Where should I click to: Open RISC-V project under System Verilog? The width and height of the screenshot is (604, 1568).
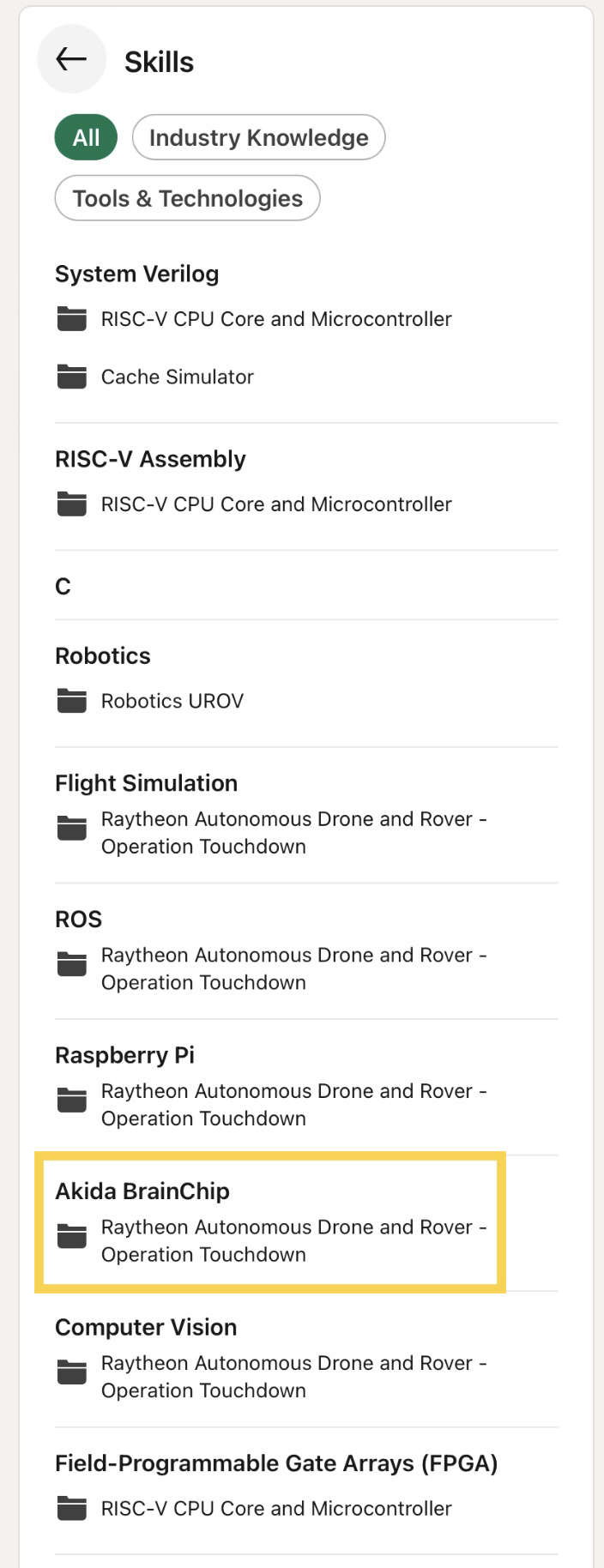[x=275, y=319]
